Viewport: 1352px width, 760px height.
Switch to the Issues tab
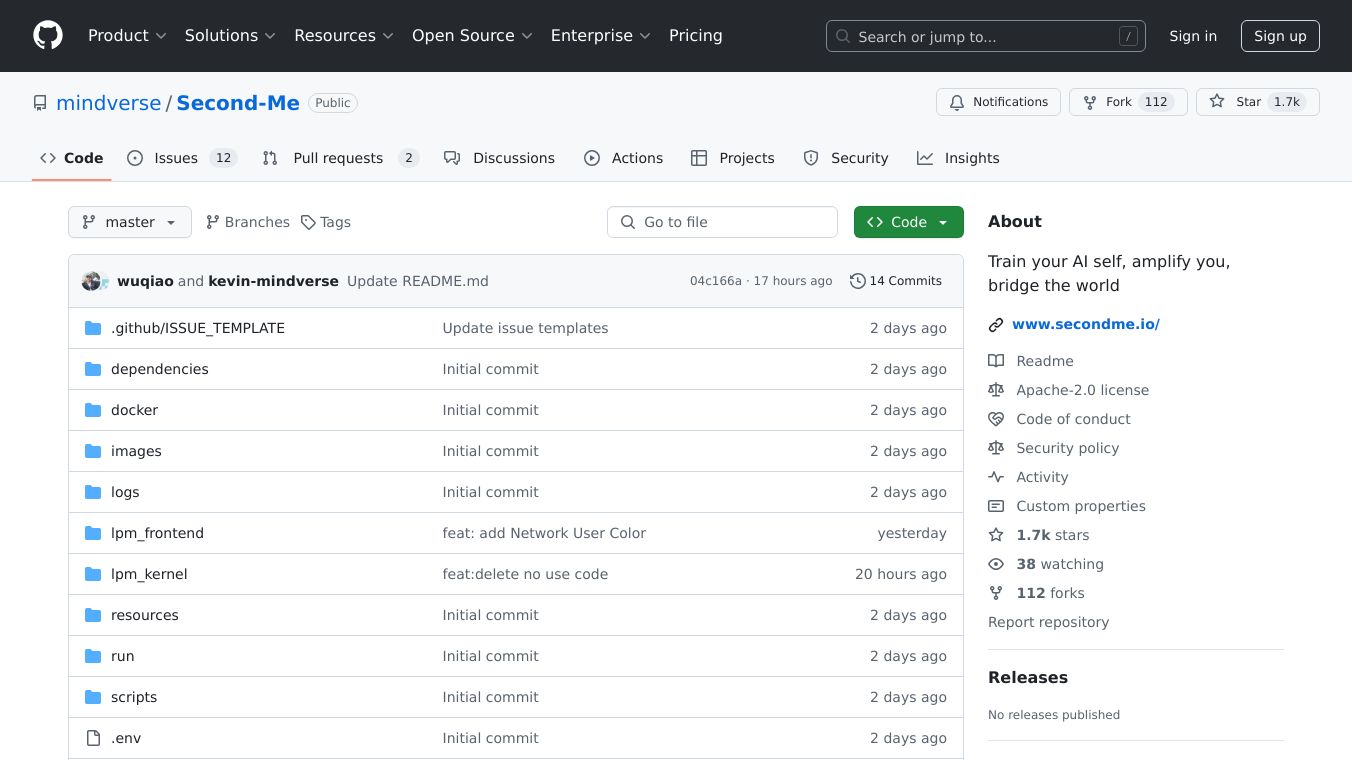click(x=176, y=158)
